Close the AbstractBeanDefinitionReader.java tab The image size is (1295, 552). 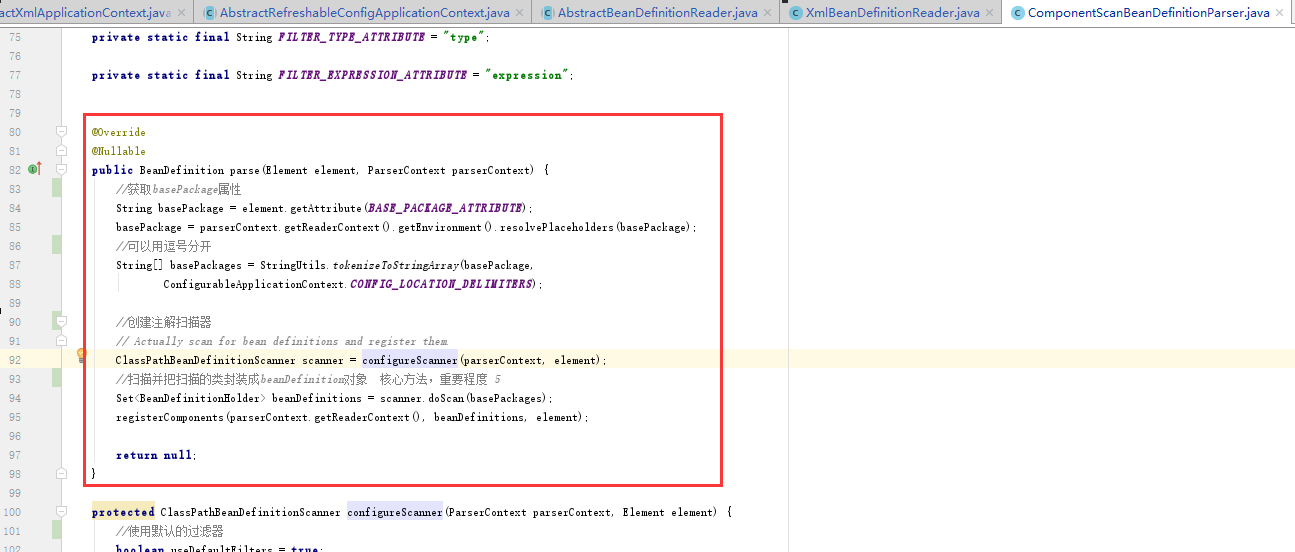(768, 13)
